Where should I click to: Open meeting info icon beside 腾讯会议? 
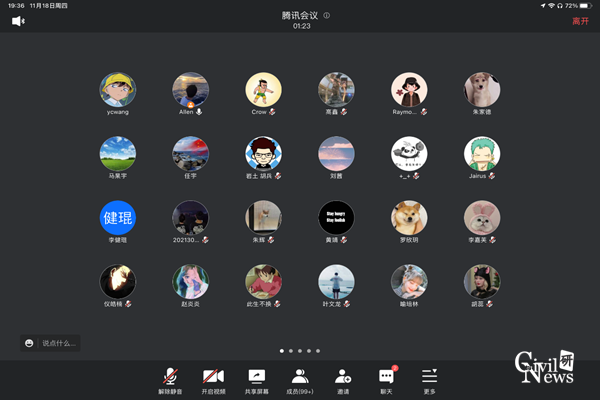pos(327,16)
